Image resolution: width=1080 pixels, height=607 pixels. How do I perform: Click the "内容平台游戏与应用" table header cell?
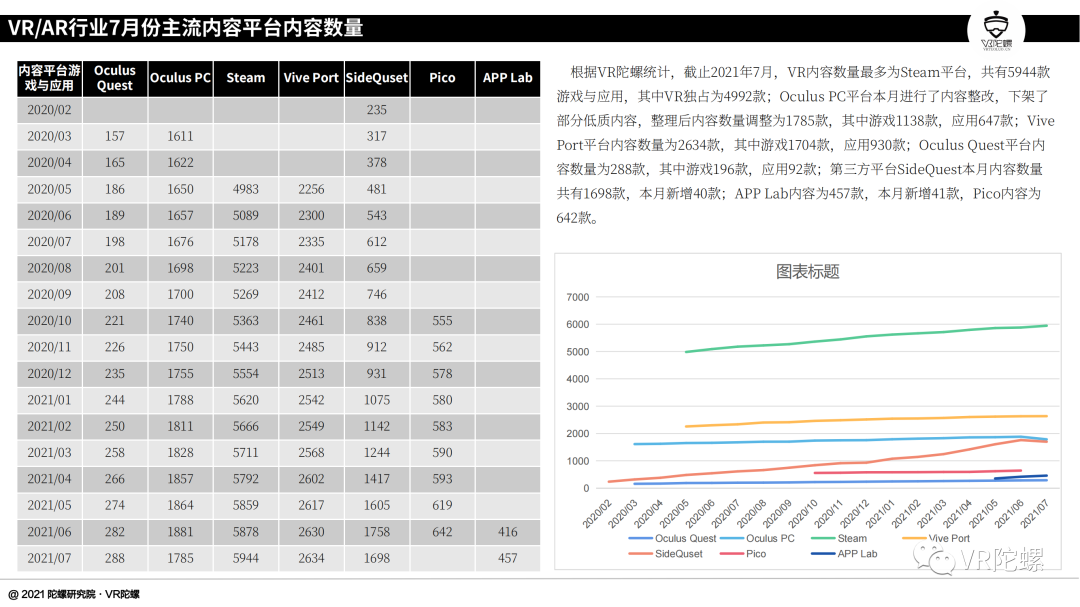(50, 78)
